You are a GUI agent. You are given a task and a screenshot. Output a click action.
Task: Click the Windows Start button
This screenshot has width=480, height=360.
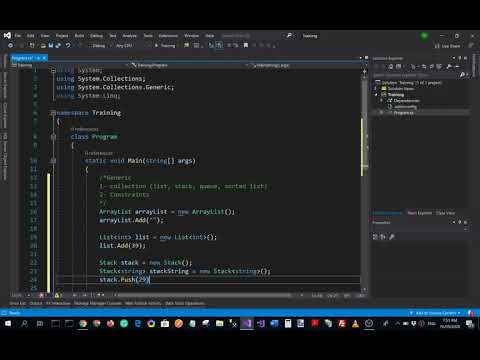click(x=8, y=323)
